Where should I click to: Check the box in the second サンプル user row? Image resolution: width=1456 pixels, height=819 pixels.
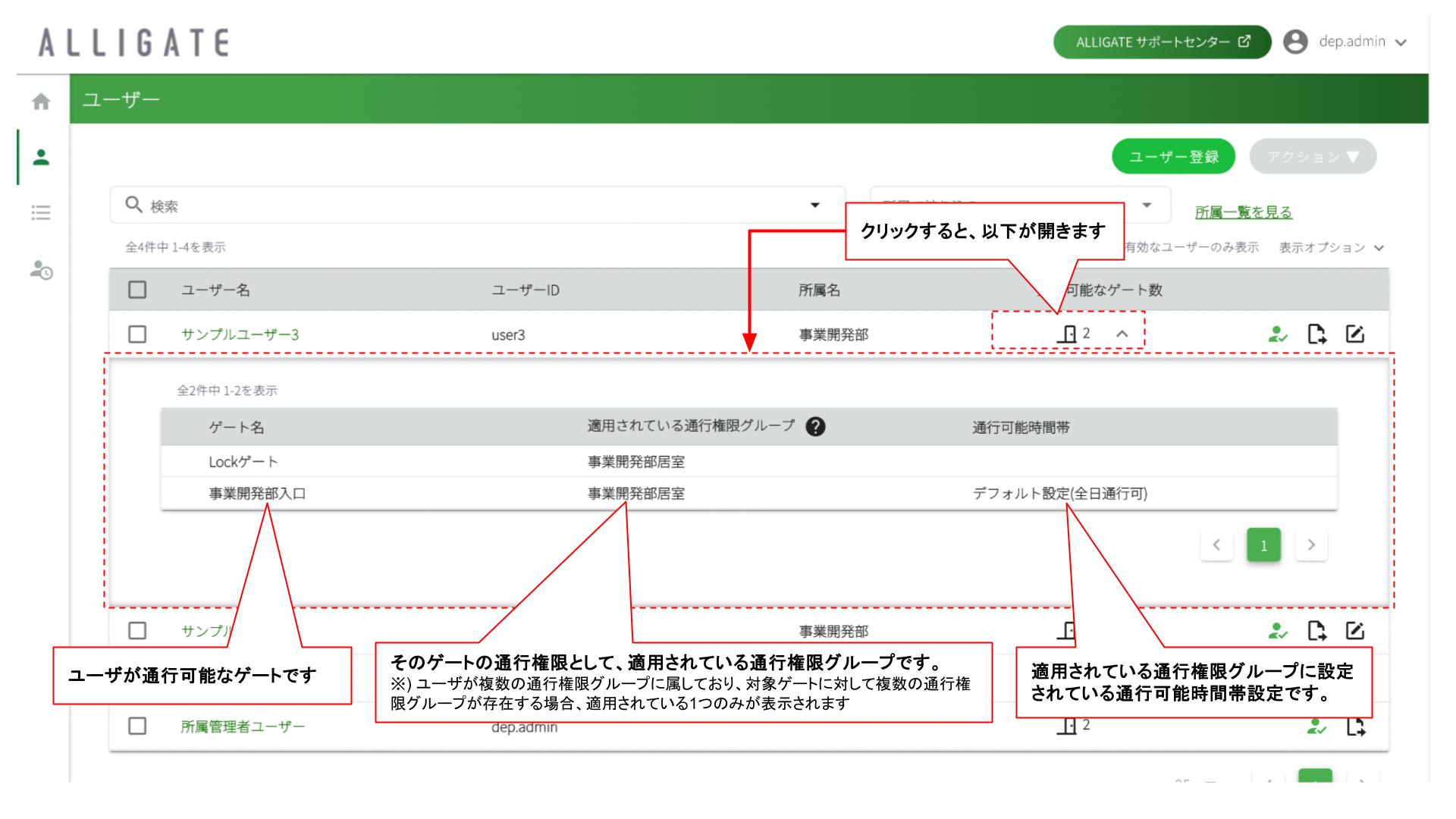pos(137,630)
